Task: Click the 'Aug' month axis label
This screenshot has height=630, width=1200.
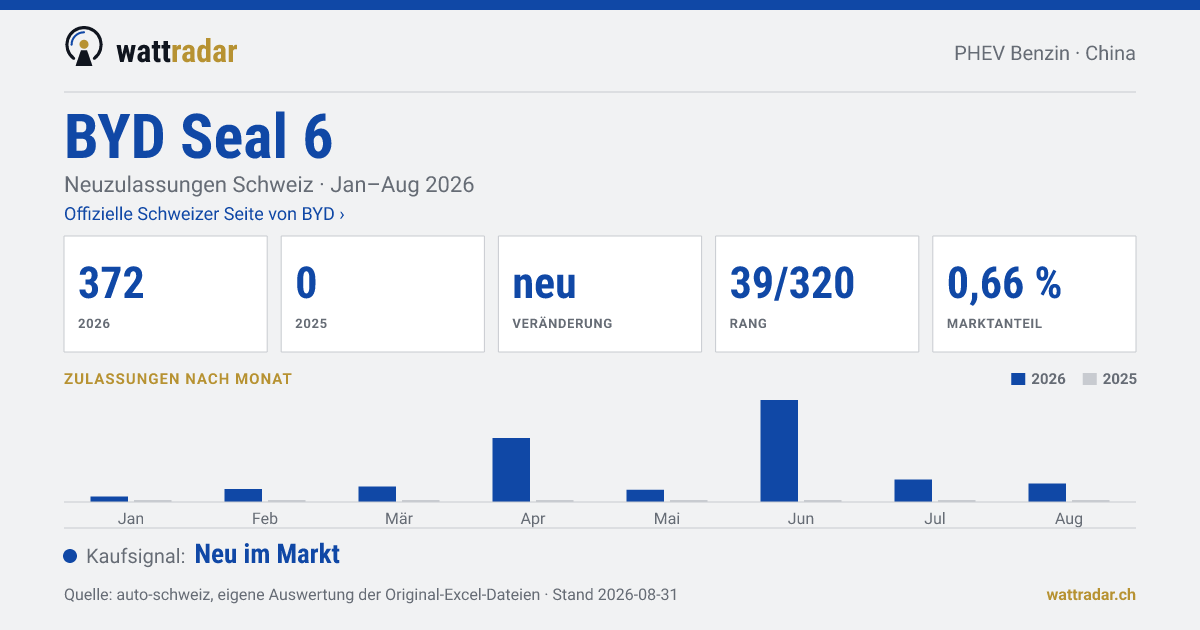Action: (1069, 519)
